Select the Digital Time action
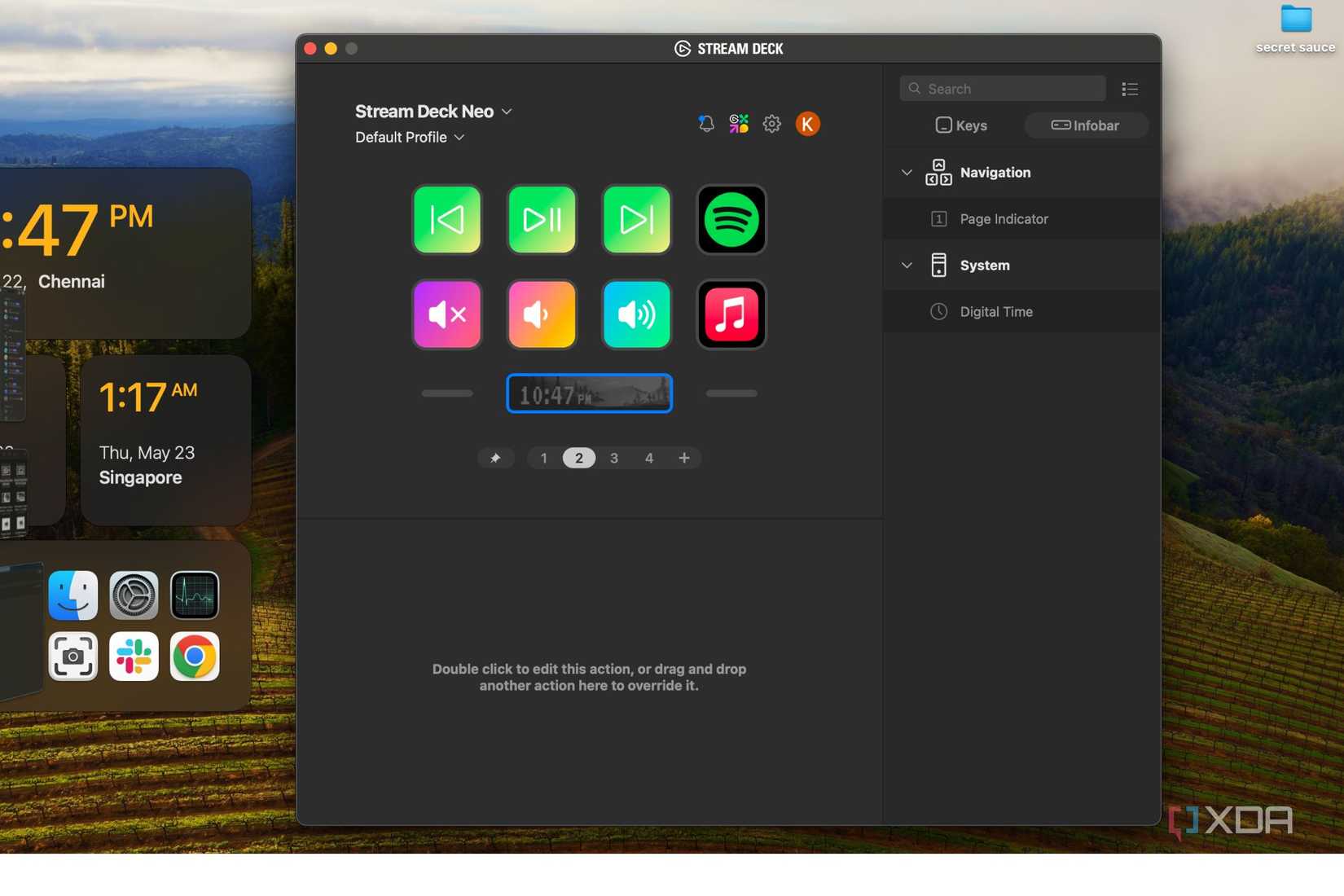This screenshot has height=896, width=1344. tap(995, 311)
